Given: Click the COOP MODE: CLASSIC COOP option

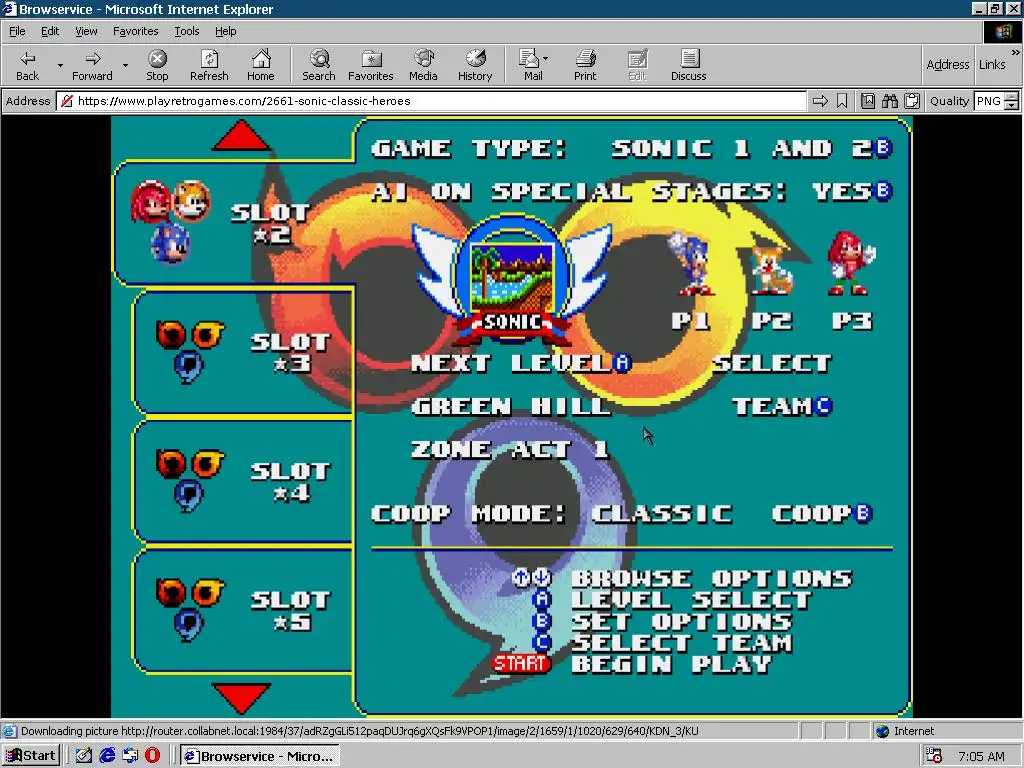Looking at the screenshot, I should pyautogui.click(x=622, y=513).
